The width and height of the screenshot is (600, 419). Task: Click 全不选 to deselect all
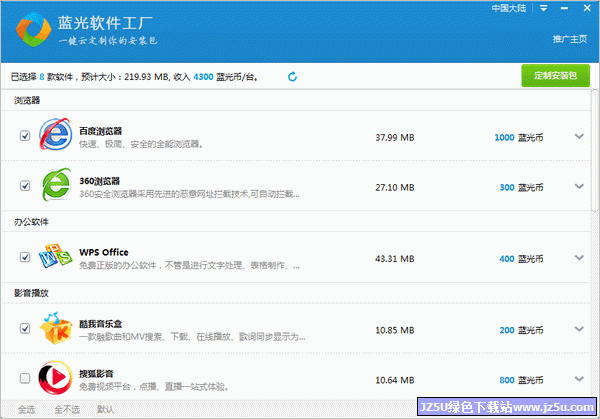click(67, 409)
